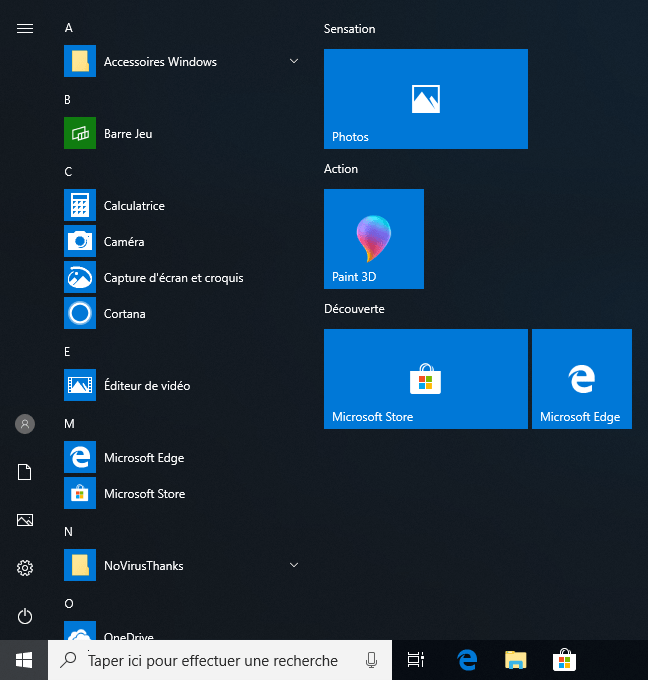Expand Accessoires Windows with its chevron
Image resolution: width=648 pixels, height=680 pixels.
294,61
